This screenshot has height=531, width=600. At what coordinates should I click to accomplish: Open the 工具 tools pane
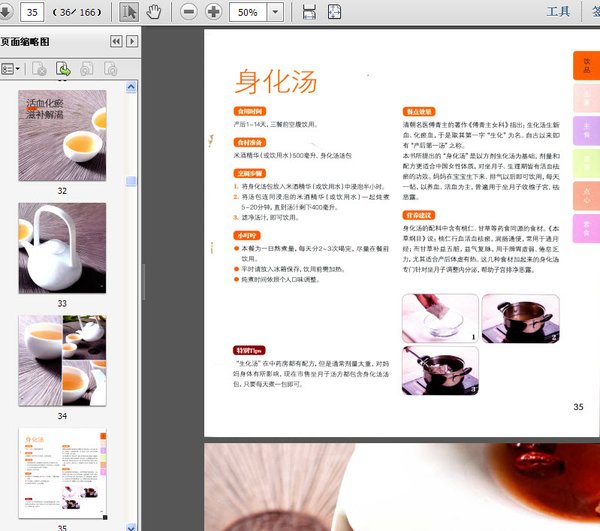pyautogui.click(x=558, y=12)
